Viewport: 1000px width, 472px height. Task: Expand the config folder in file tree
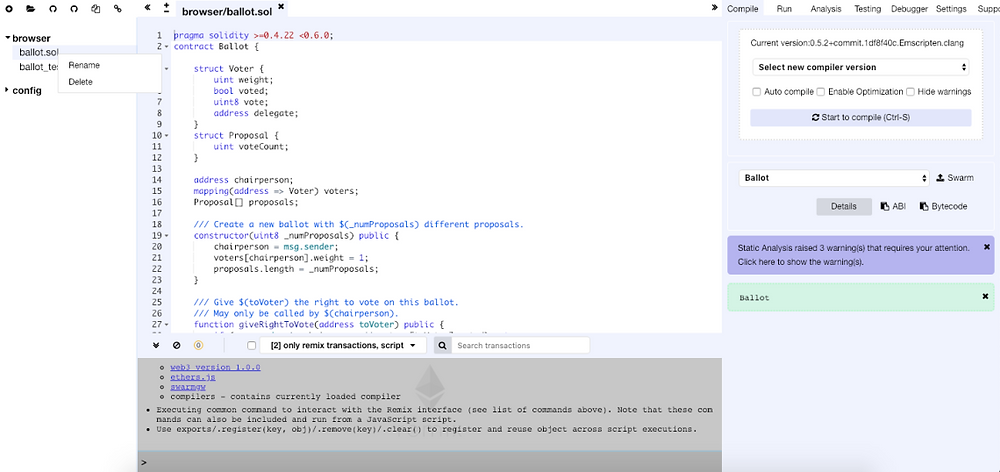pyautogui.click(x=8, y=91)
